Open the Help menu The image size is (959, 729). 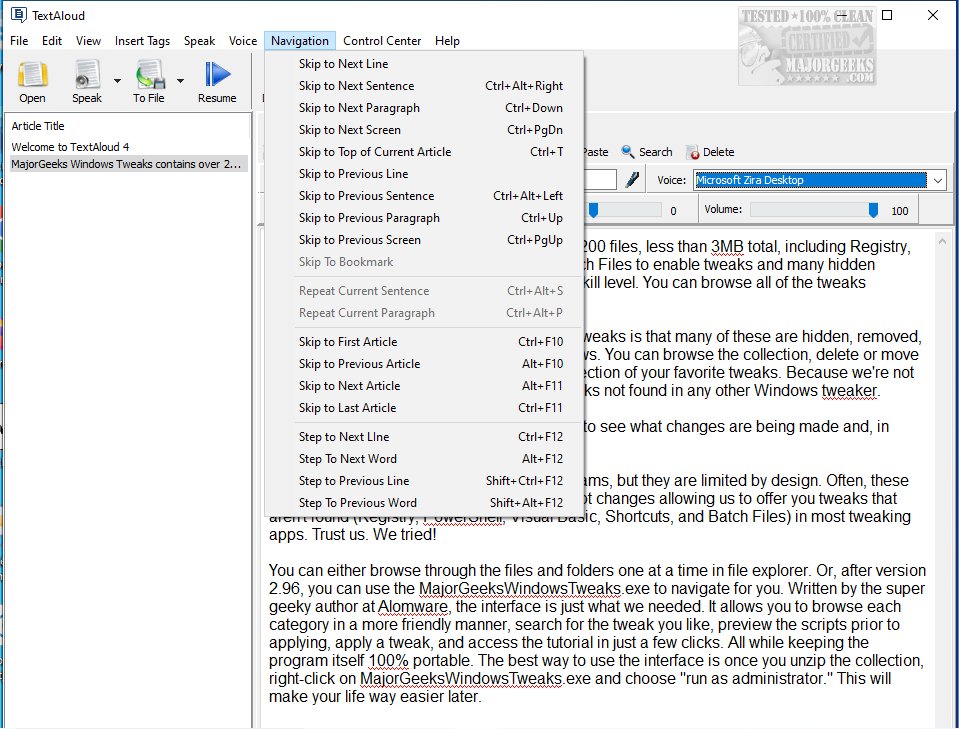[x=447, y=40]
